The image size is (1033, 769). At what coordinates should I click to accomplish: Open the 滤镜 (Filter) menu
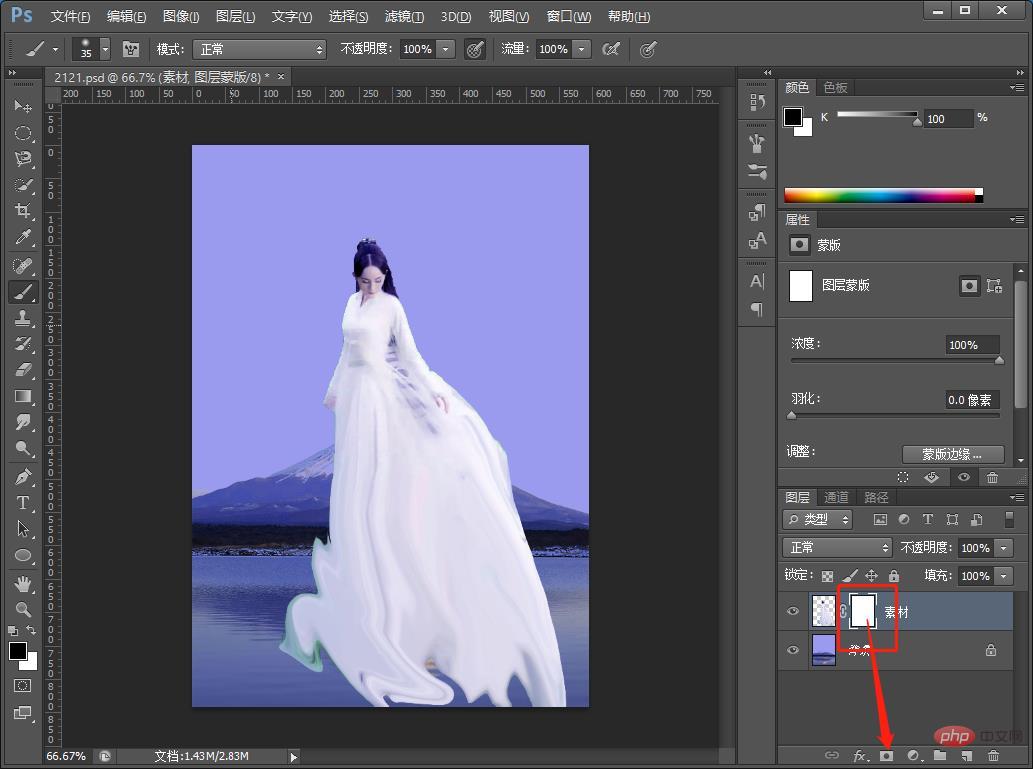404,17
